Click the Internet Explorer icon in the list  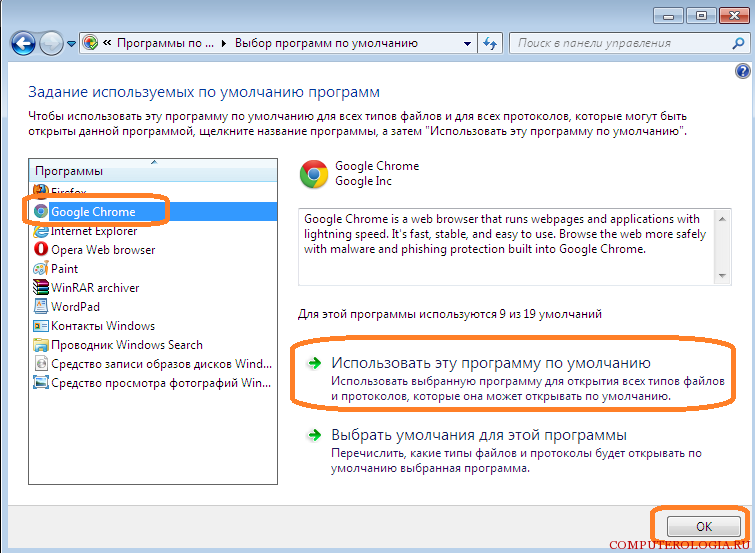coord(40,231)
